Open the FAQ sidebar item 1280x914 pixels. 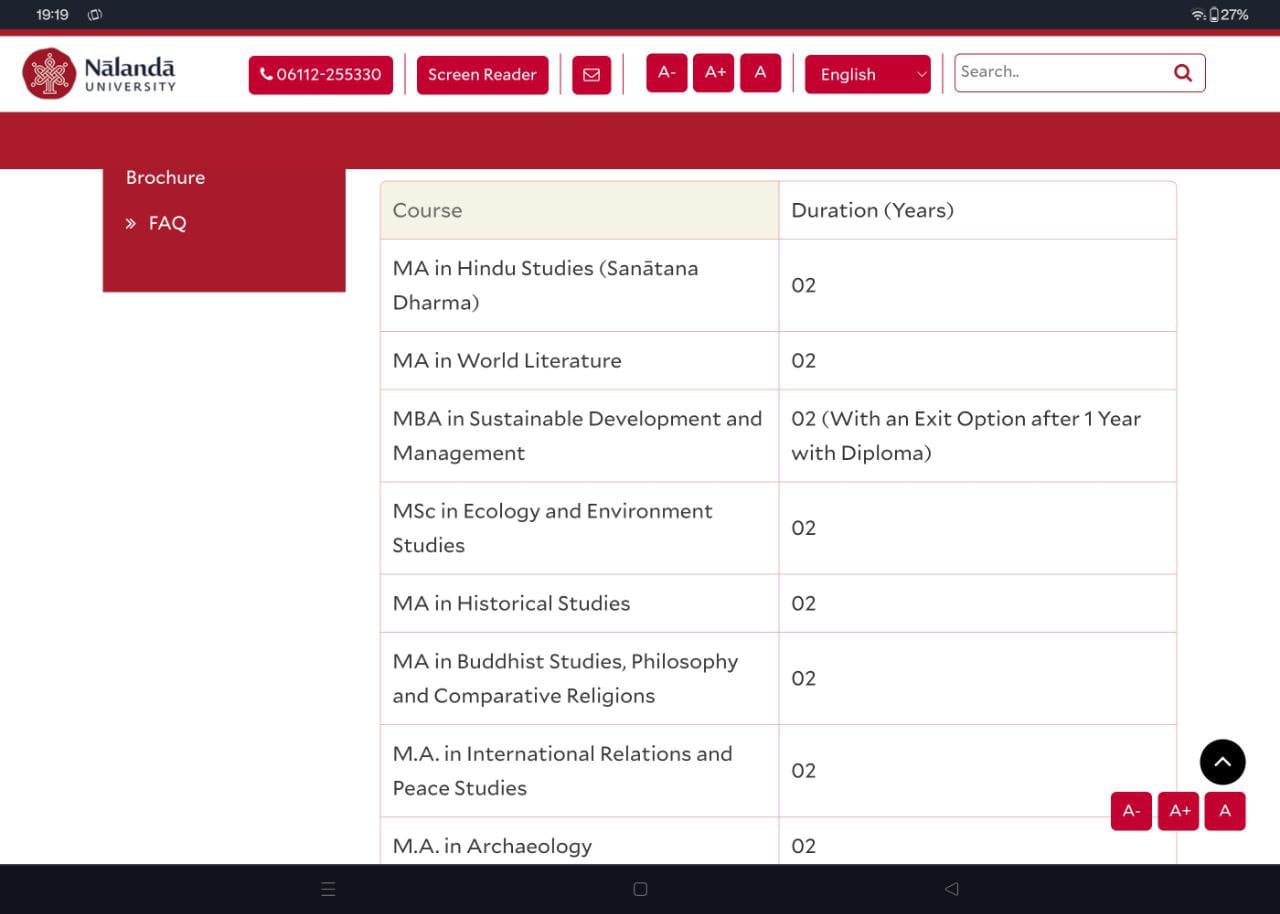pos(167,224)
